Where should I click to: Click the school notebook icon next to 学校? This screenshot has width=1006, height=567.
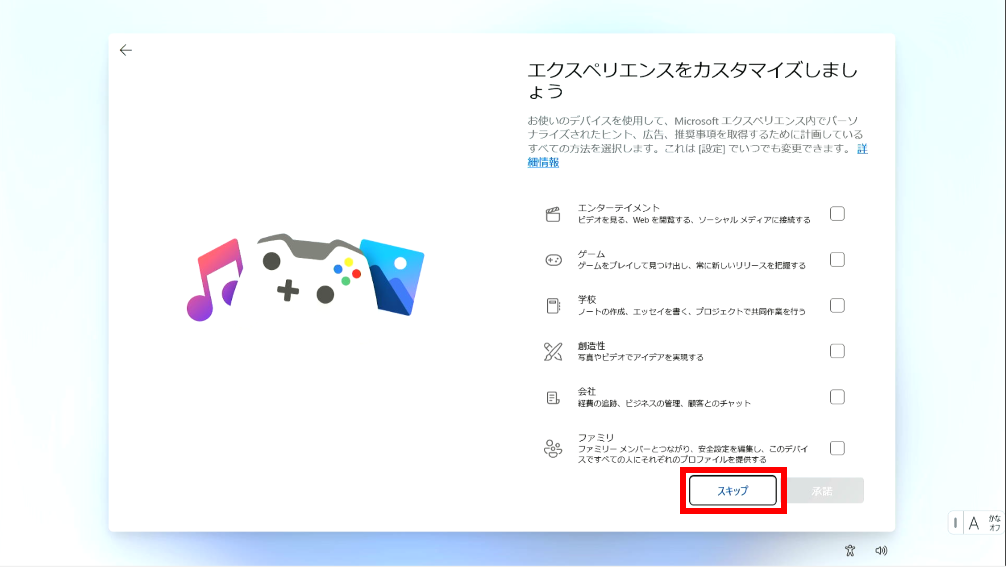click(x=553, y=306)
